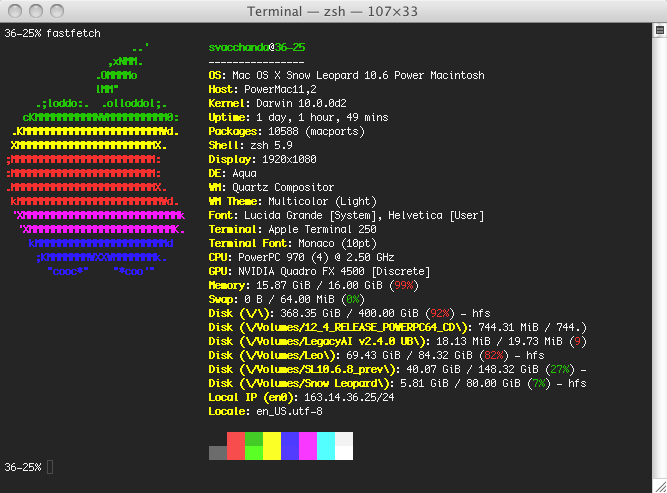Click the WM value 'Quartz Compositor'
The width and height of the screenshot is (667, 493).
(283, 187)
